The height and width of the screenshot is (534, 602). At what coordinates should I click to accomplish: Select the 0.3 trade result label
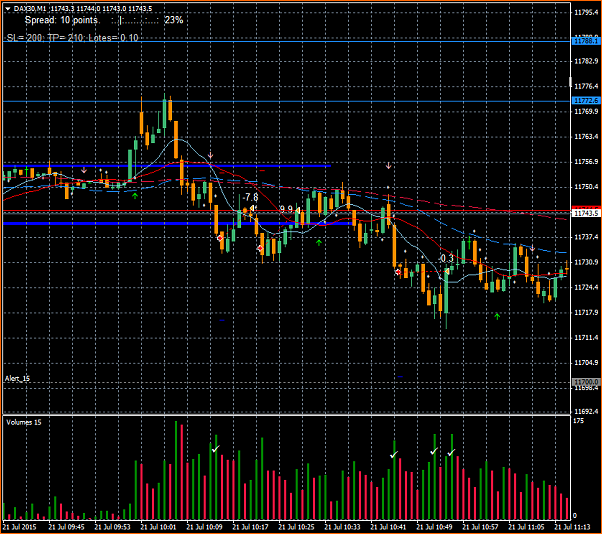pos(446,259)
